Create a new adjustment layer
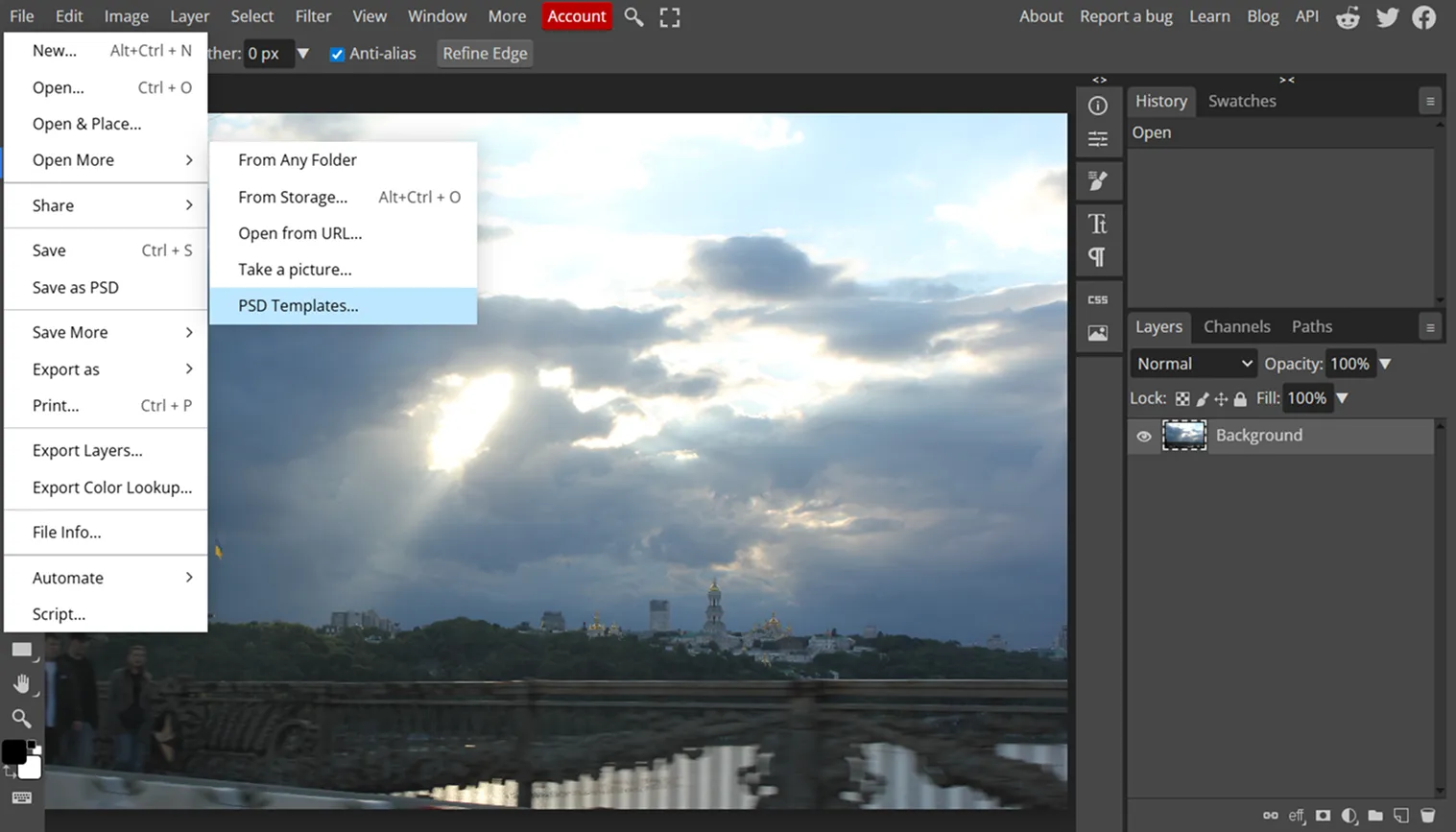The image size is (1456, 832). coord(1349,815)
